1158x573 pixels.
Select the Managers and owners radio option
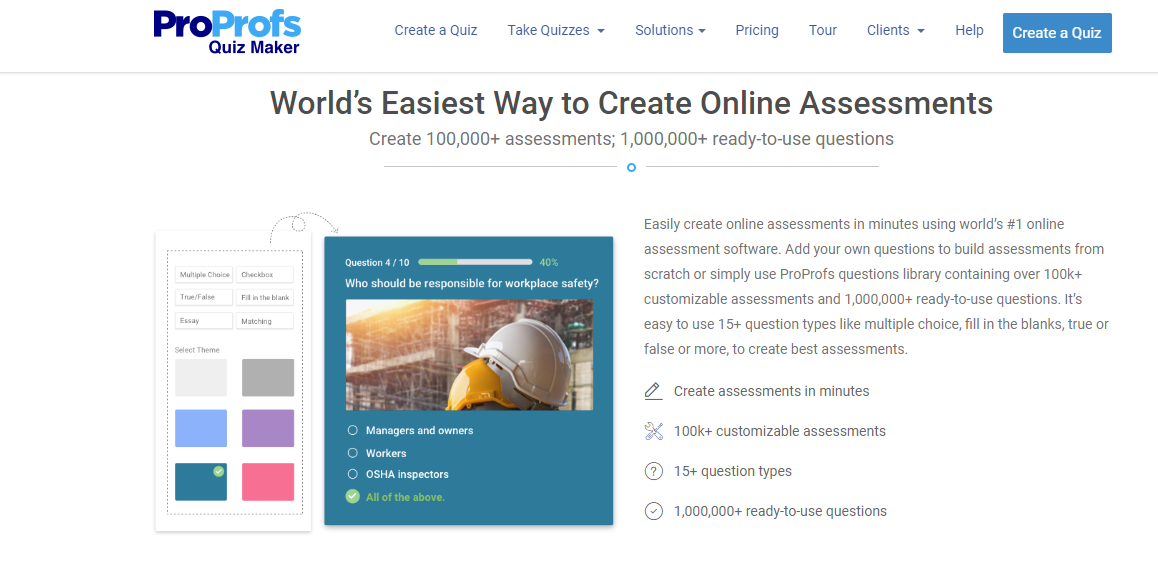pyautogui.click(x=352, y=430)
